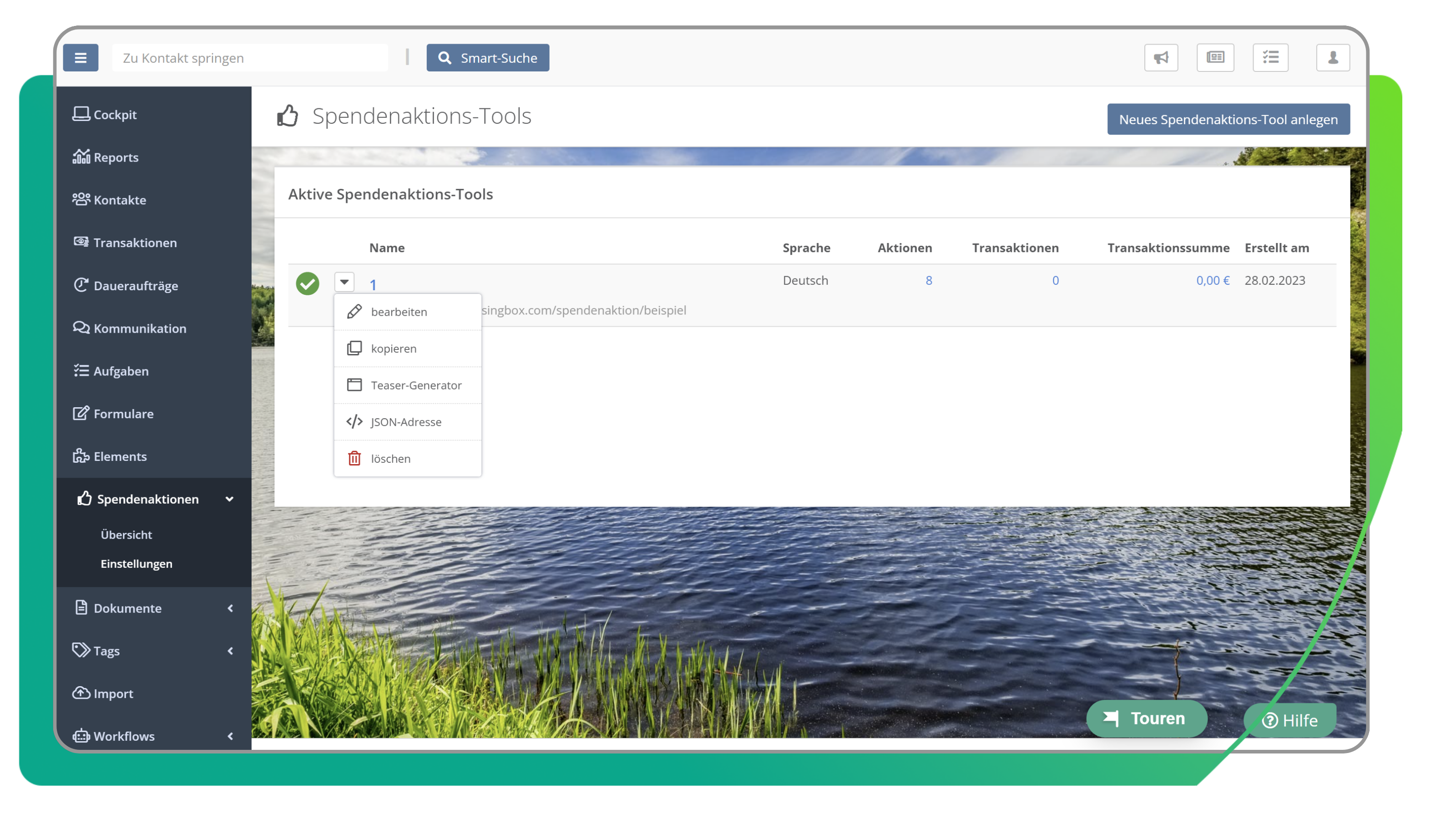The height and width of the screenshot is (819, 1456).
Task: Open the Aktionen count link showing 8
Action: click(x=928, y=280)
